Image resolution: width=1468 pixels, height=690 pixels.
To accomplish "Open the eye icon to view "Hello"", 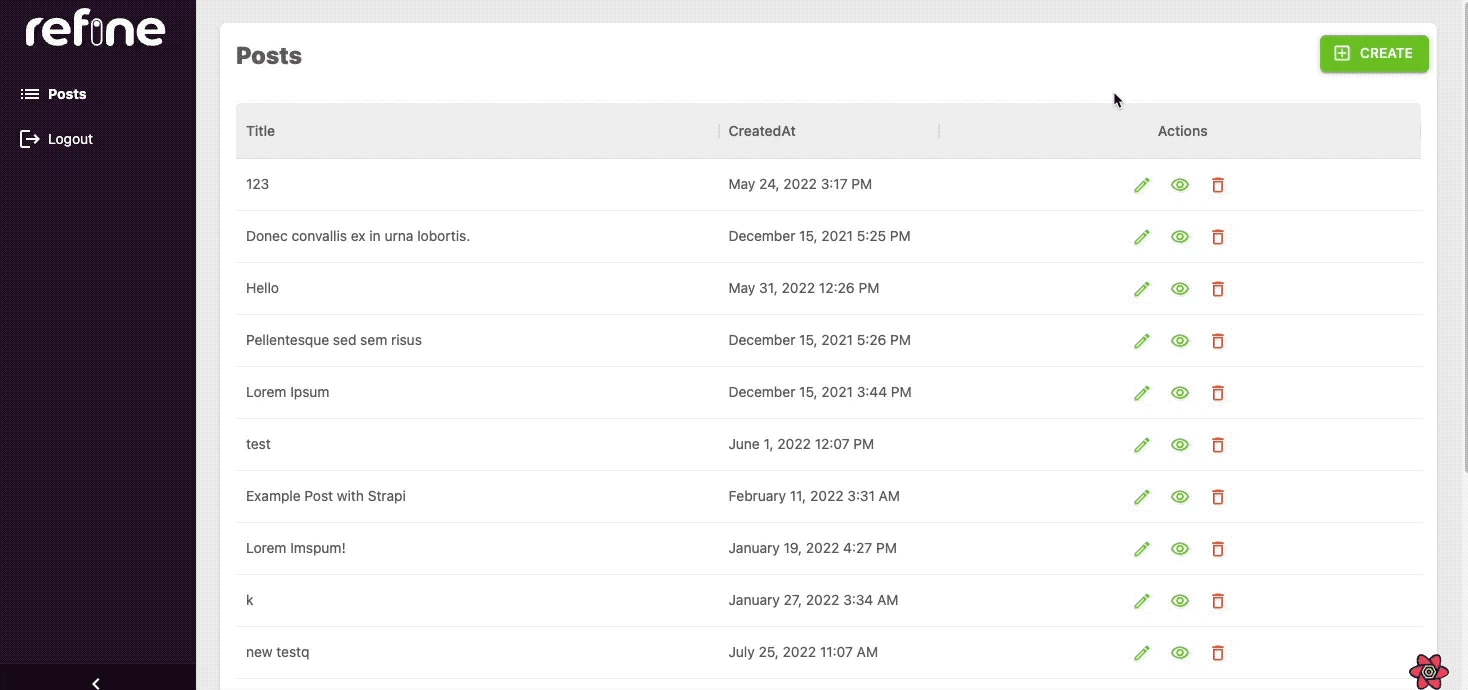I will point(1180,289).
